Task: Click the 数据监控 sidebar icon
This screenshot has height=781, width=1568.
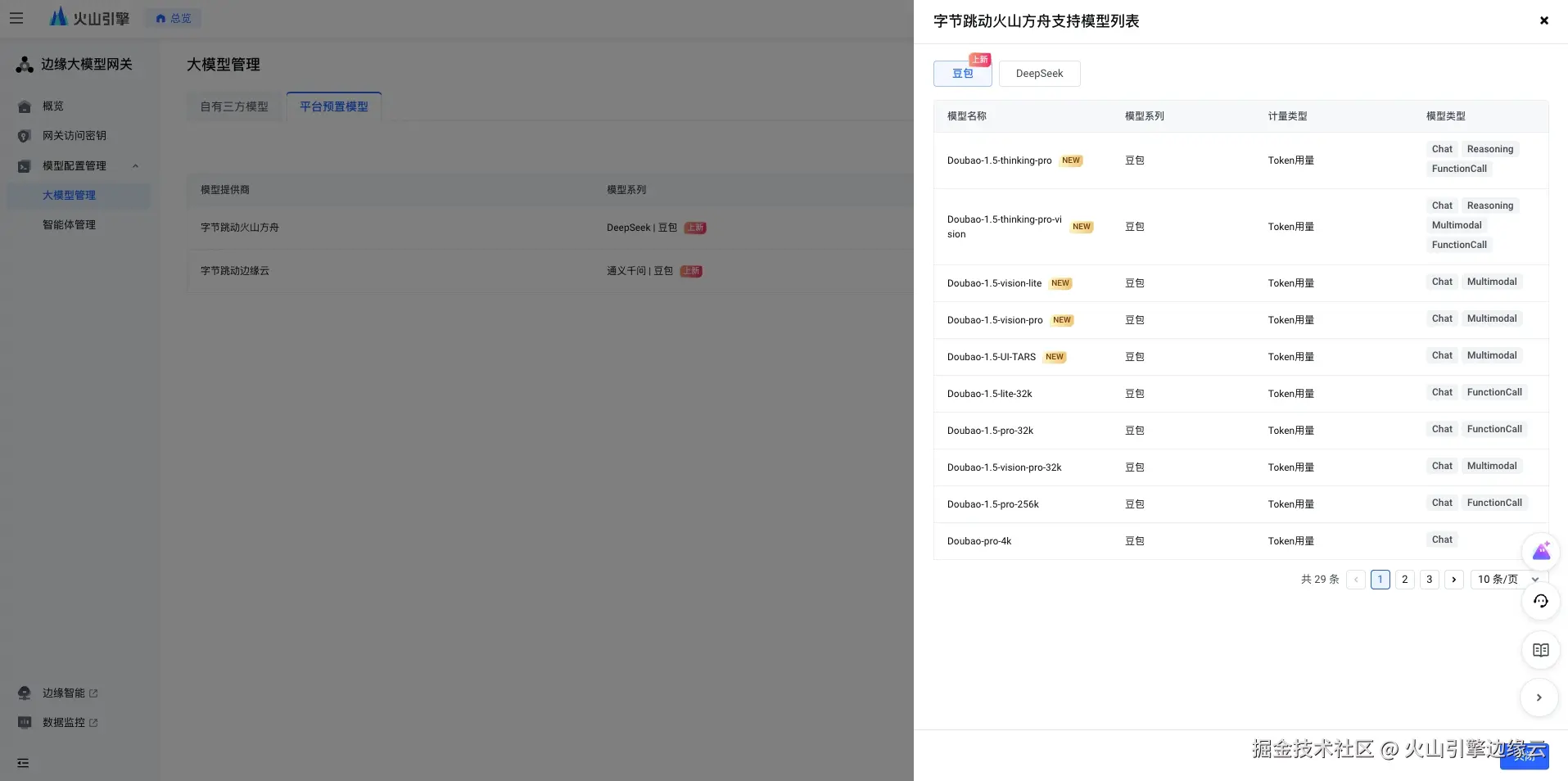Action: point(25,723)
